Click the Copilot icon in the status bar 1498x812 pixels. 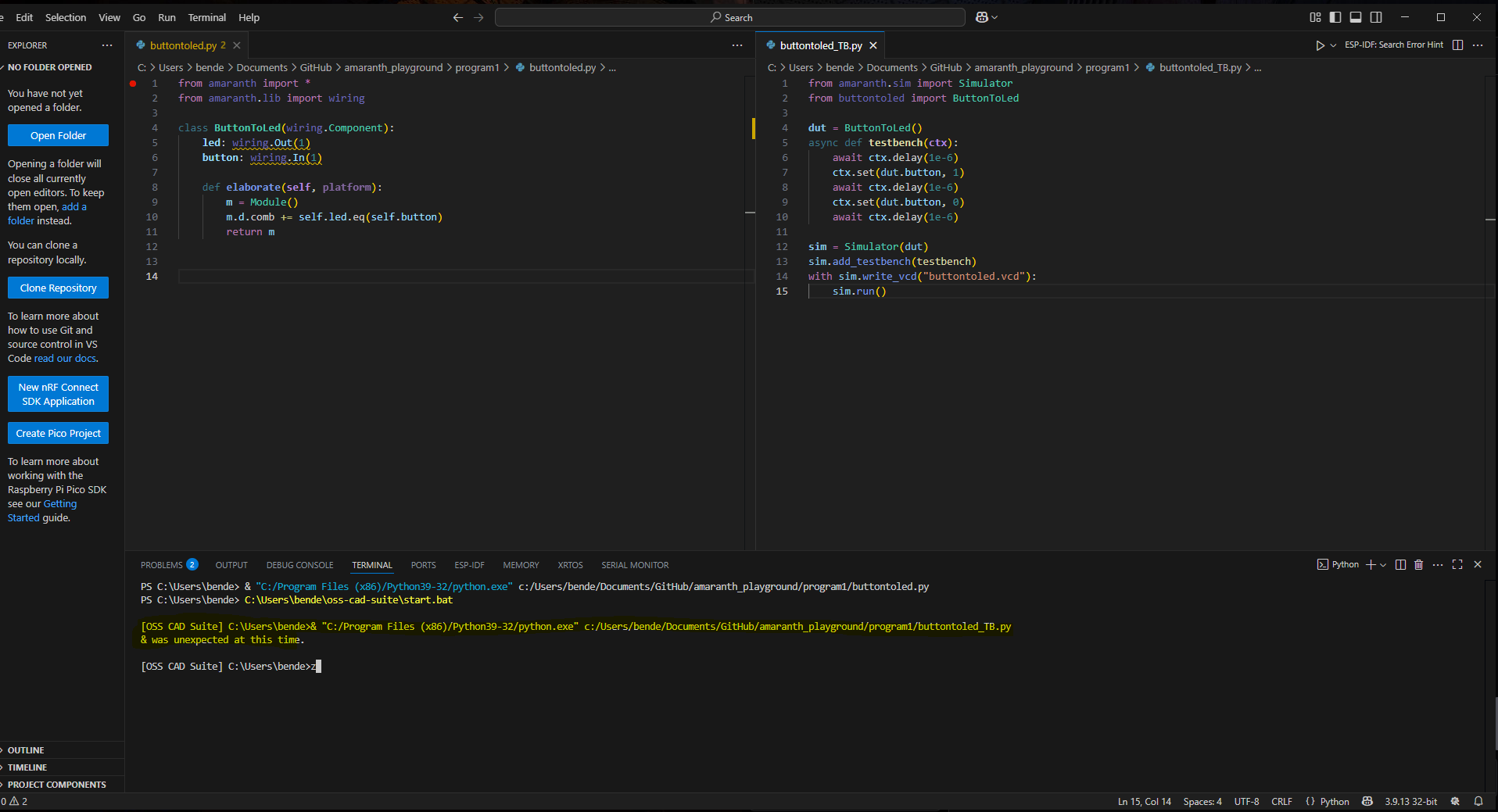click(x=1367, y=801)
